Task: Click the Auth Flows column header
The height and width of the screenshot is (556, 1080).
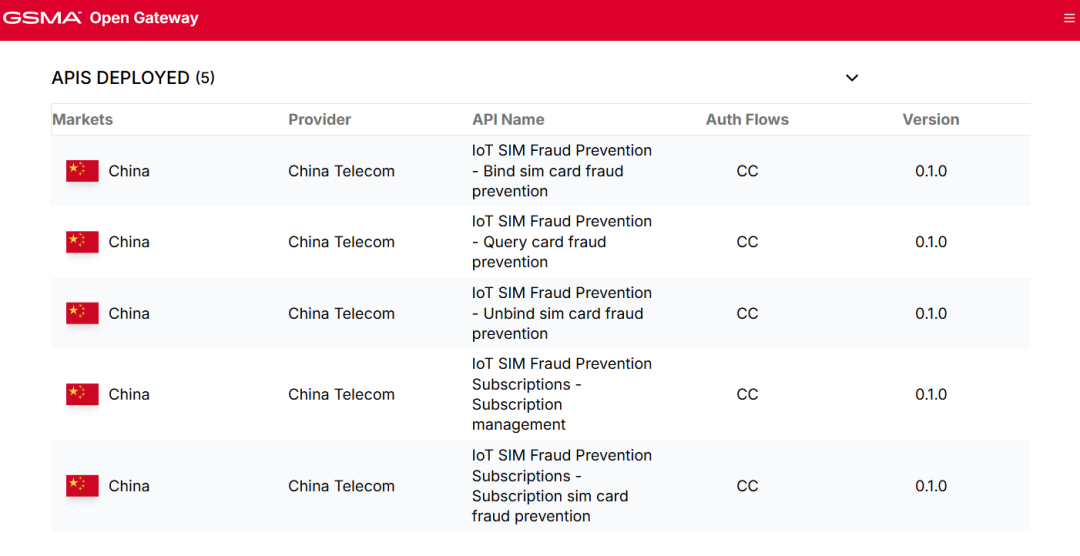Action: tap(747, 119)
